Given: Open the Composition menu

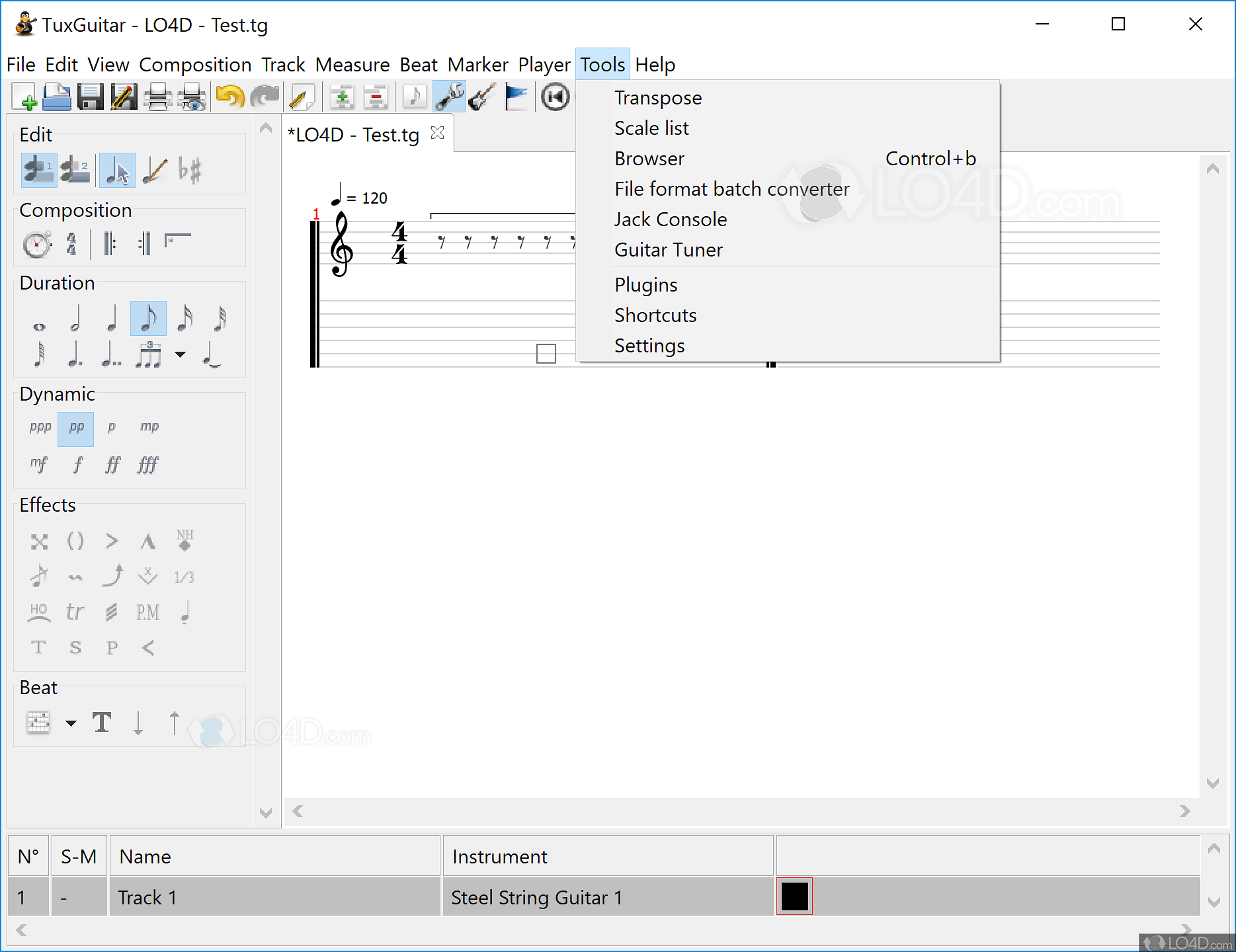Looking at the screenshot, I should pos(195,65).
